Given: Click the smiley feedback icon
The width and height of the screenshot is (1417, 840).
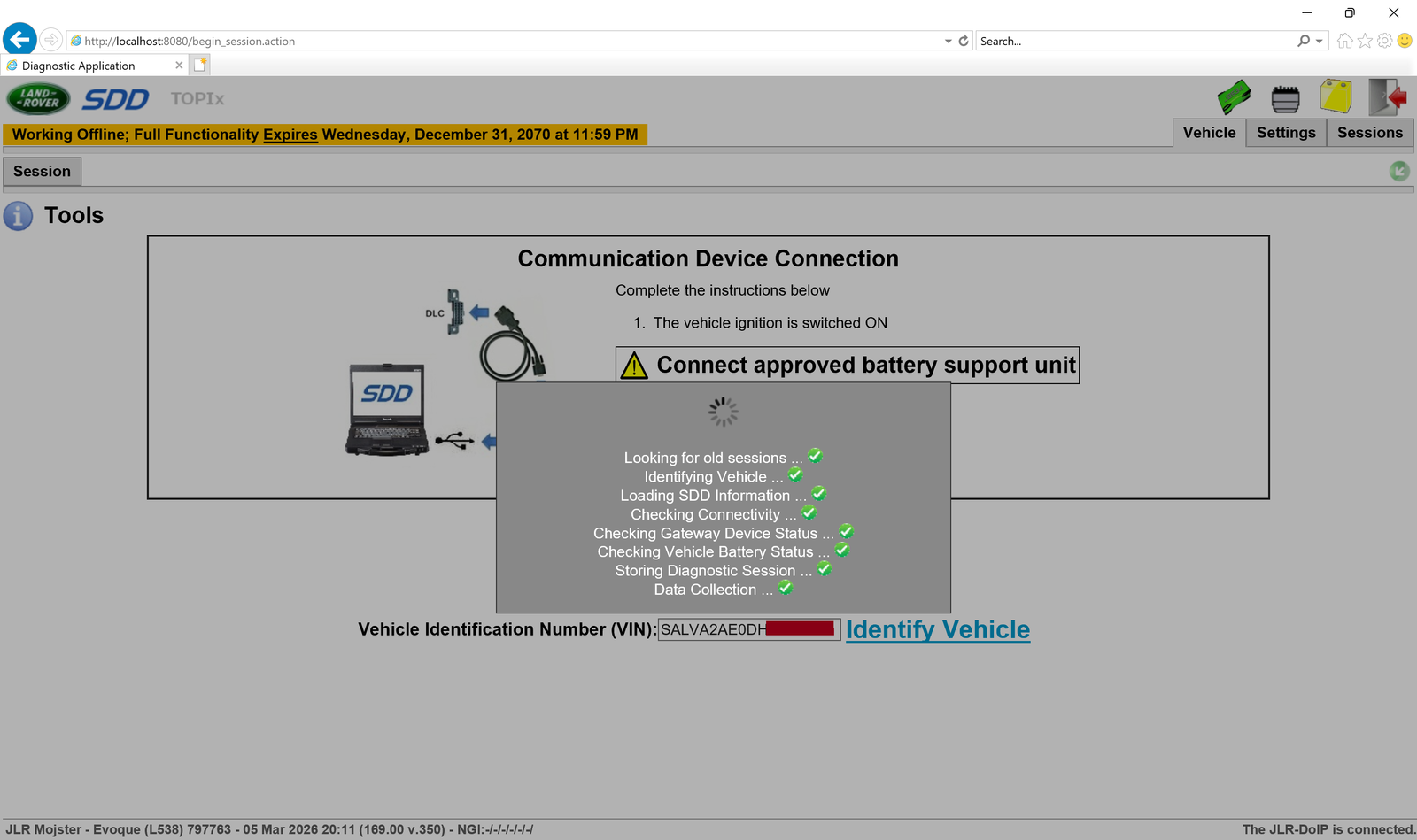Looking at the screenshot, I should pos(1404,40).
